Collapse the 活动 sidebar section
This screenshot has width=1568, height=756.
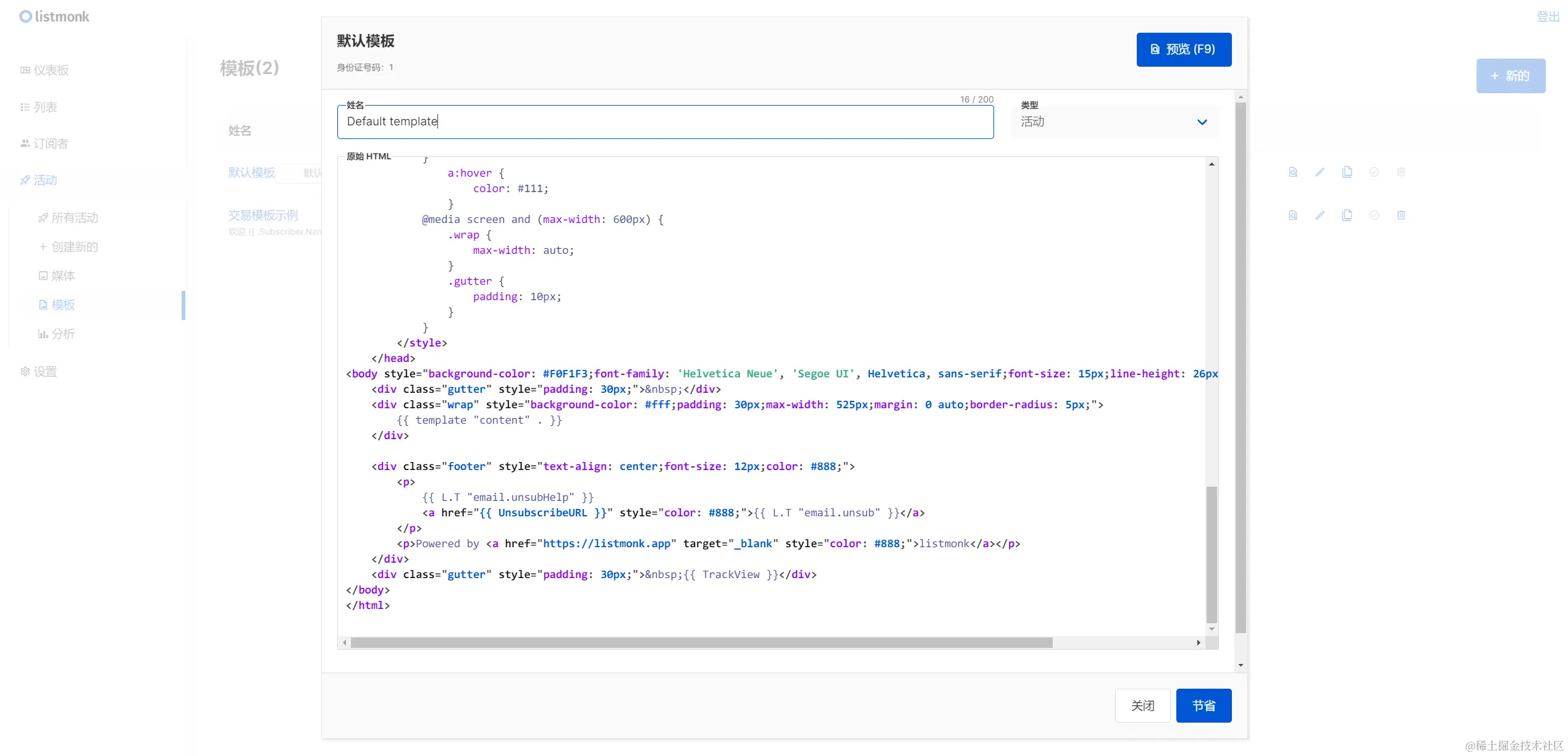44,180
